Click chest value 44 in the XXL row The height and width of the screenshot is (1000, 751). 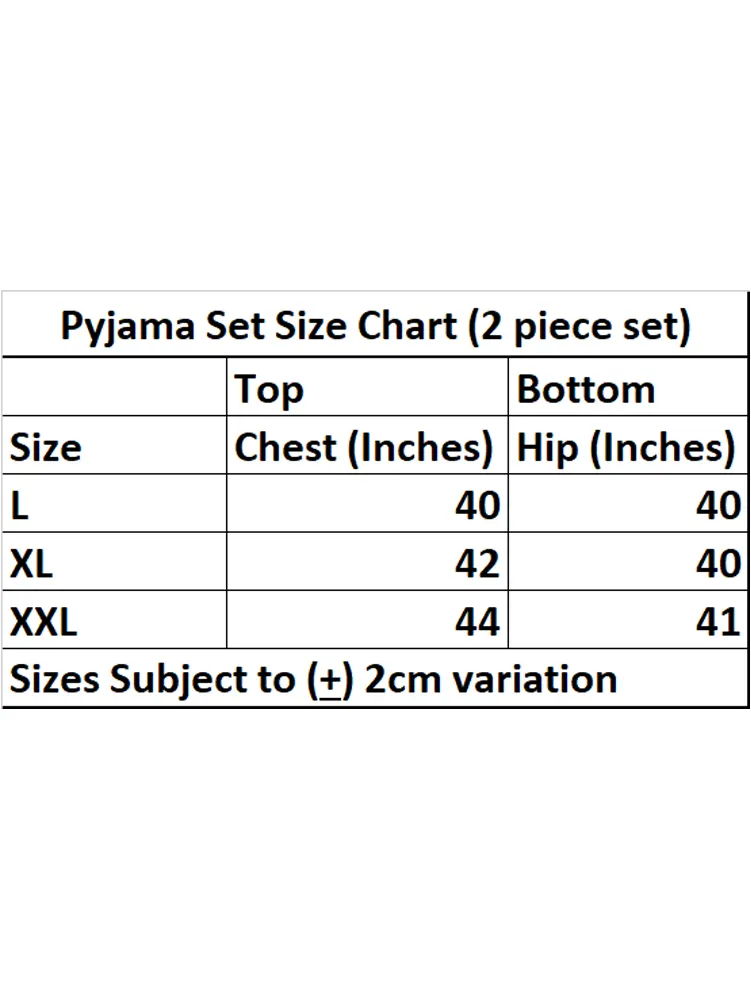tap(477, 622)
